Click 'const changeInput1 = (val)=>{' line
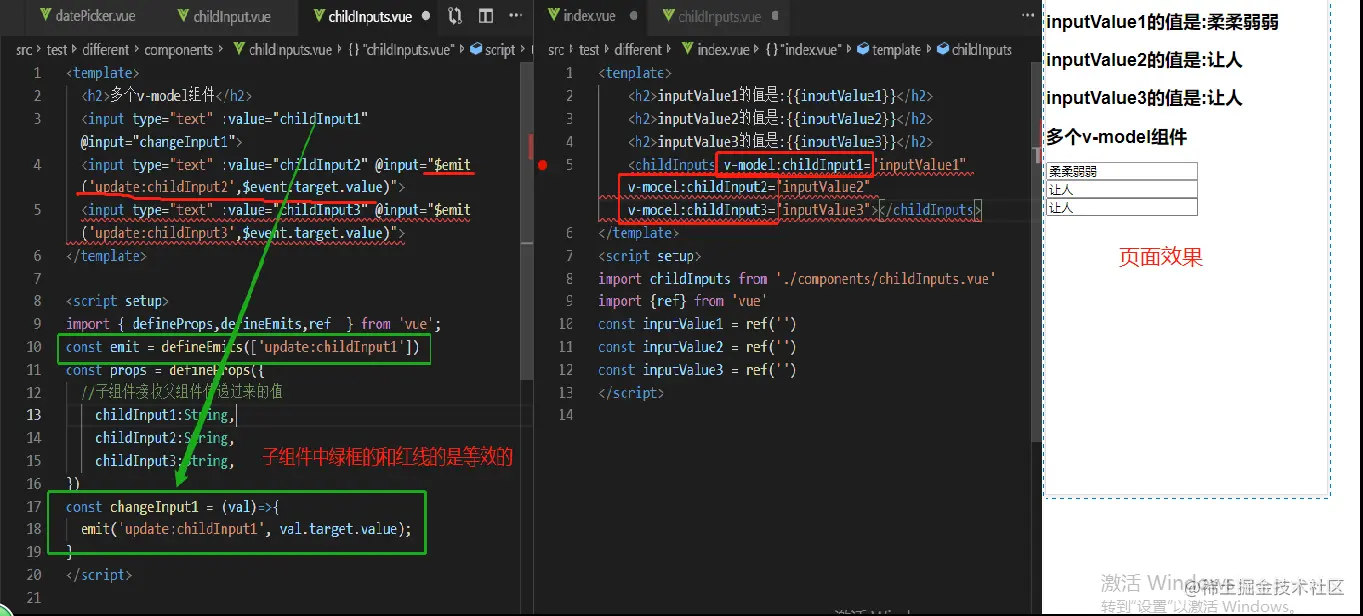Viewport: 1363px width, 616px height. (x=173, y=507)
